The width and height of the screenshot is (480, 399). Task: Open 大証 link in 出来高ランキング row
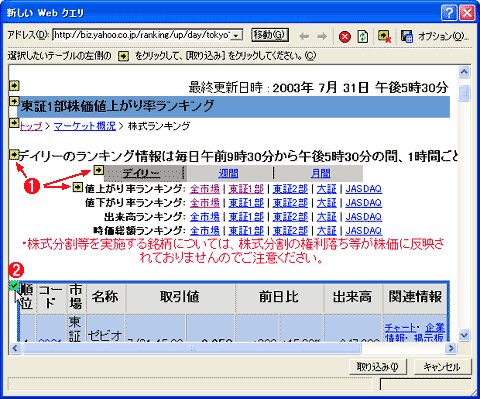[x=326, y=217]
